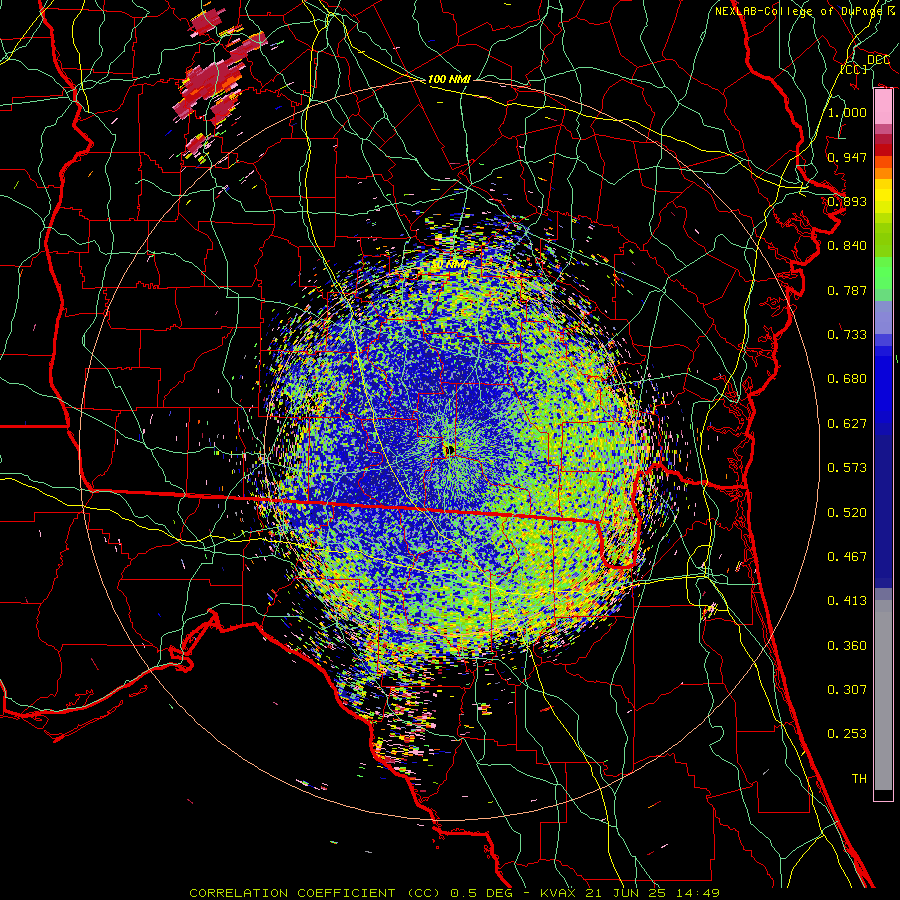Screen dimensions: 900x900
Task: Click the 0.573 legend value
Action: pos(847,468)
